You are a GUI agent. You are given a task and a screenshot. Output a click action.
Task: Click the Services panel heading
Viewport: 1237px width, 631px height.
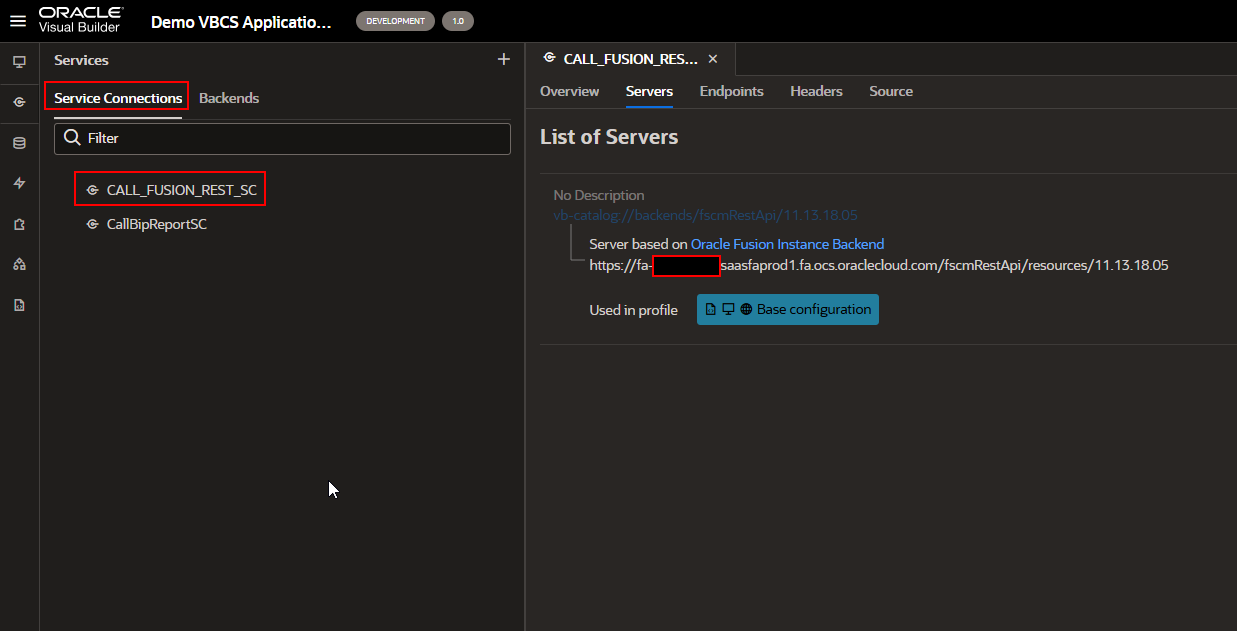[81, 60]
